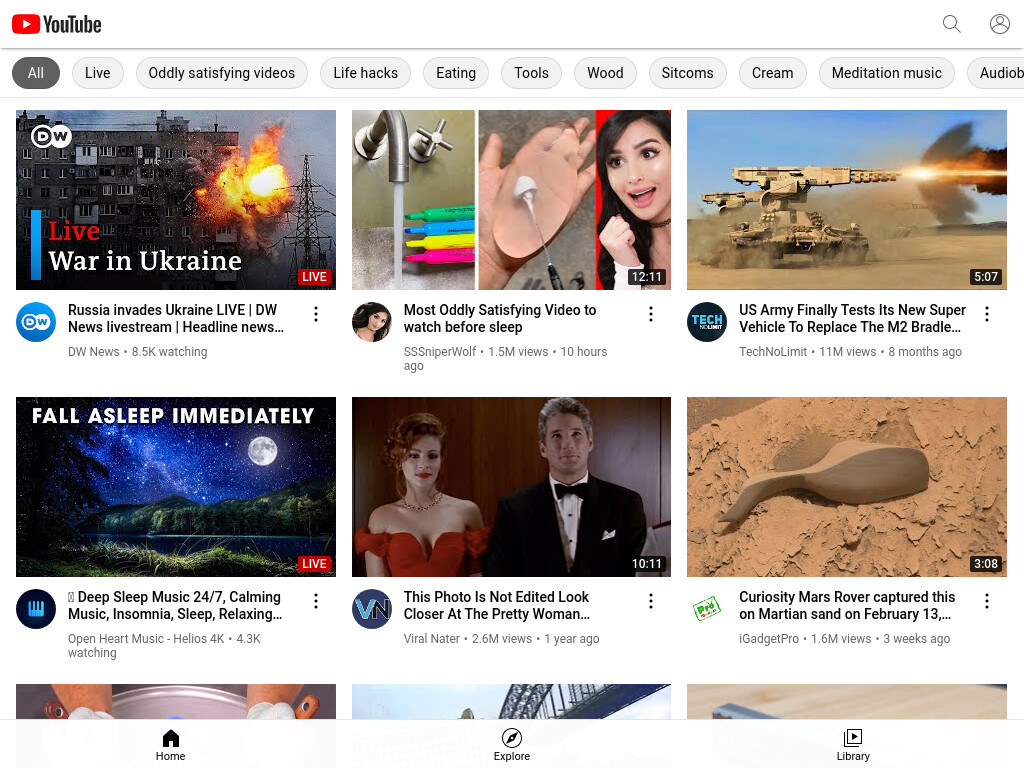Screen dimensions: 1024x768
Task: Open options menu for Pretty Woman video
Action: 650,601
